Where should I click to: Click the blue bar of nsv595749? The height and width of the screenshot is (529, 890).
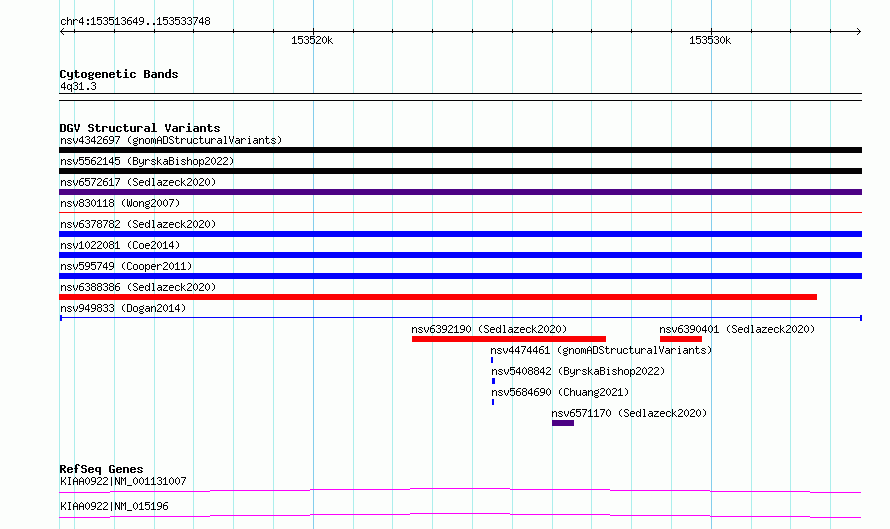point(460,276)
